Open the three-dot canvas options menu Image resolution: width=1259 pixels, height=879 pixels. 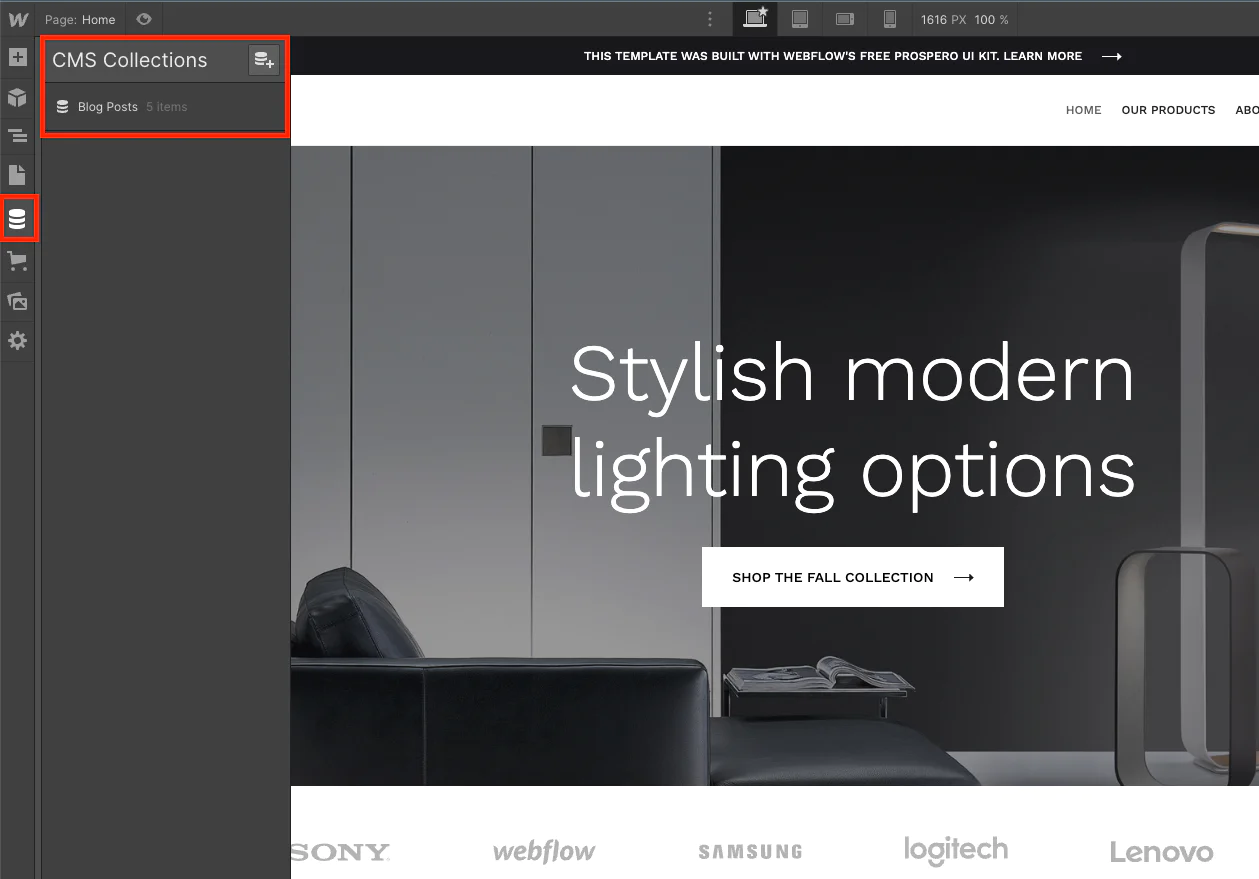click(x=710, y=19)
